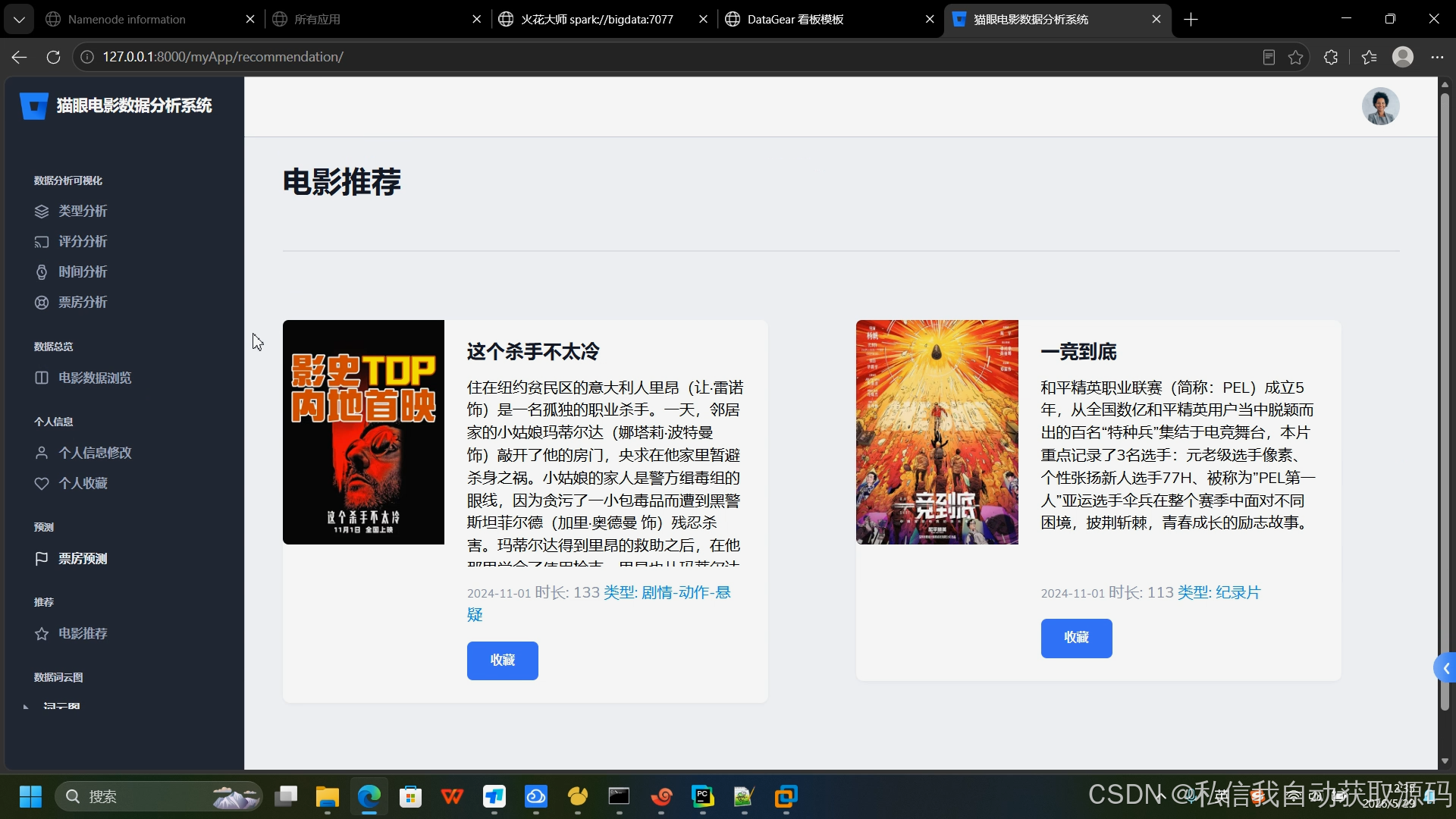This screenshot has width=1456, height=819.
Task: Click the browser address bar URL field
Action: coord(667,57)
